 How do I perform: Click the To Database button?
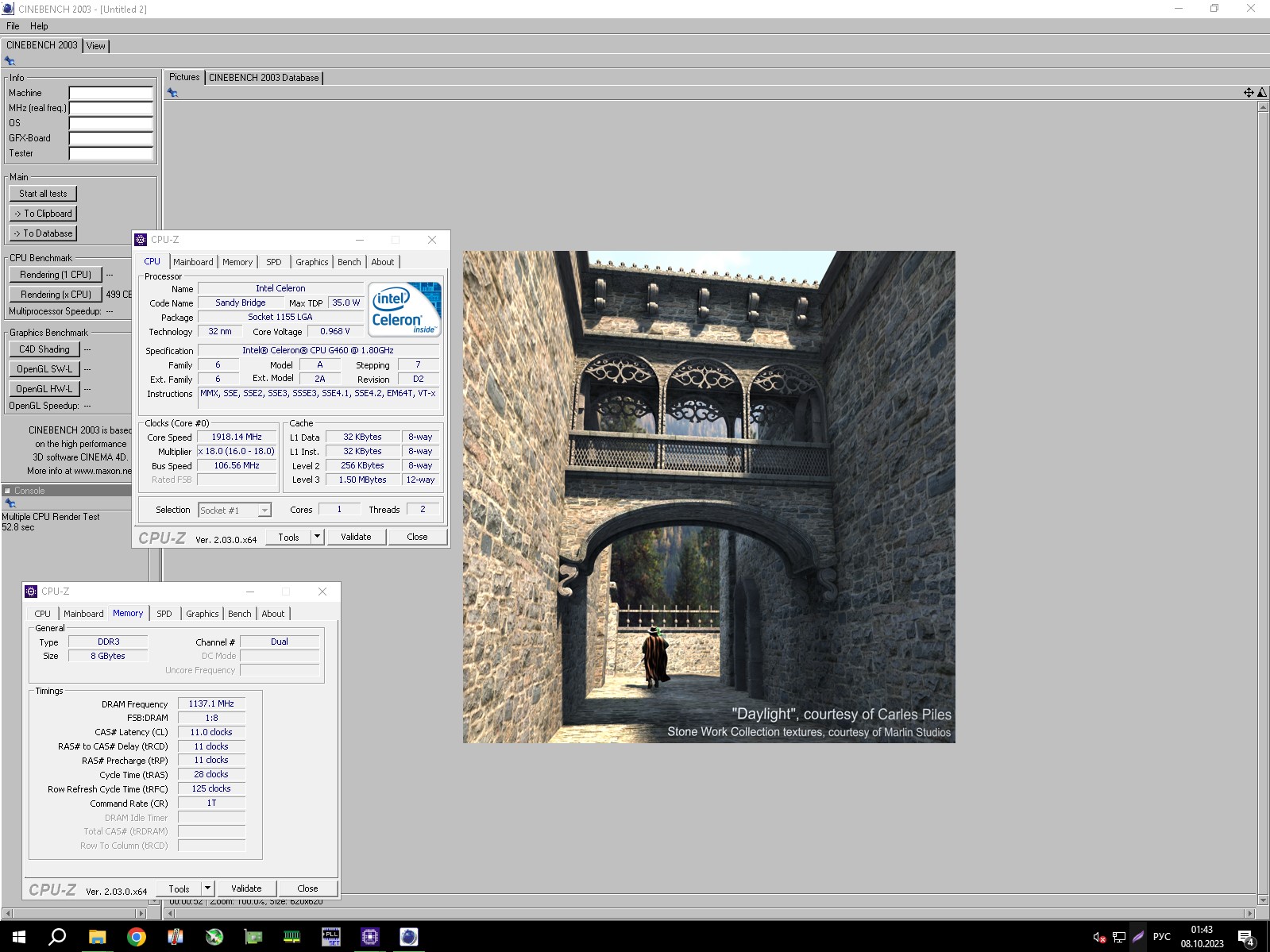[44, 233]
